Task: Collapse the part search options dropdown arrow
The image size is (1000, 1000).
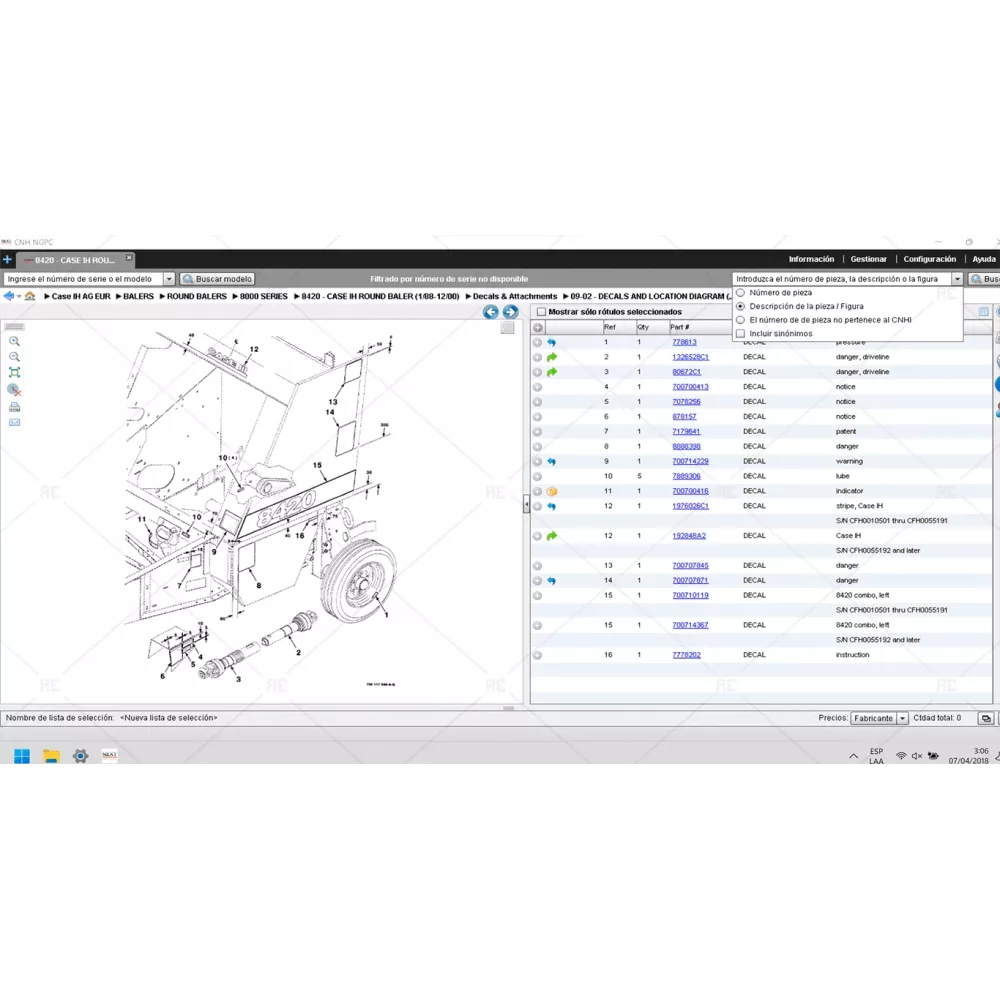Action: [957, 279]
